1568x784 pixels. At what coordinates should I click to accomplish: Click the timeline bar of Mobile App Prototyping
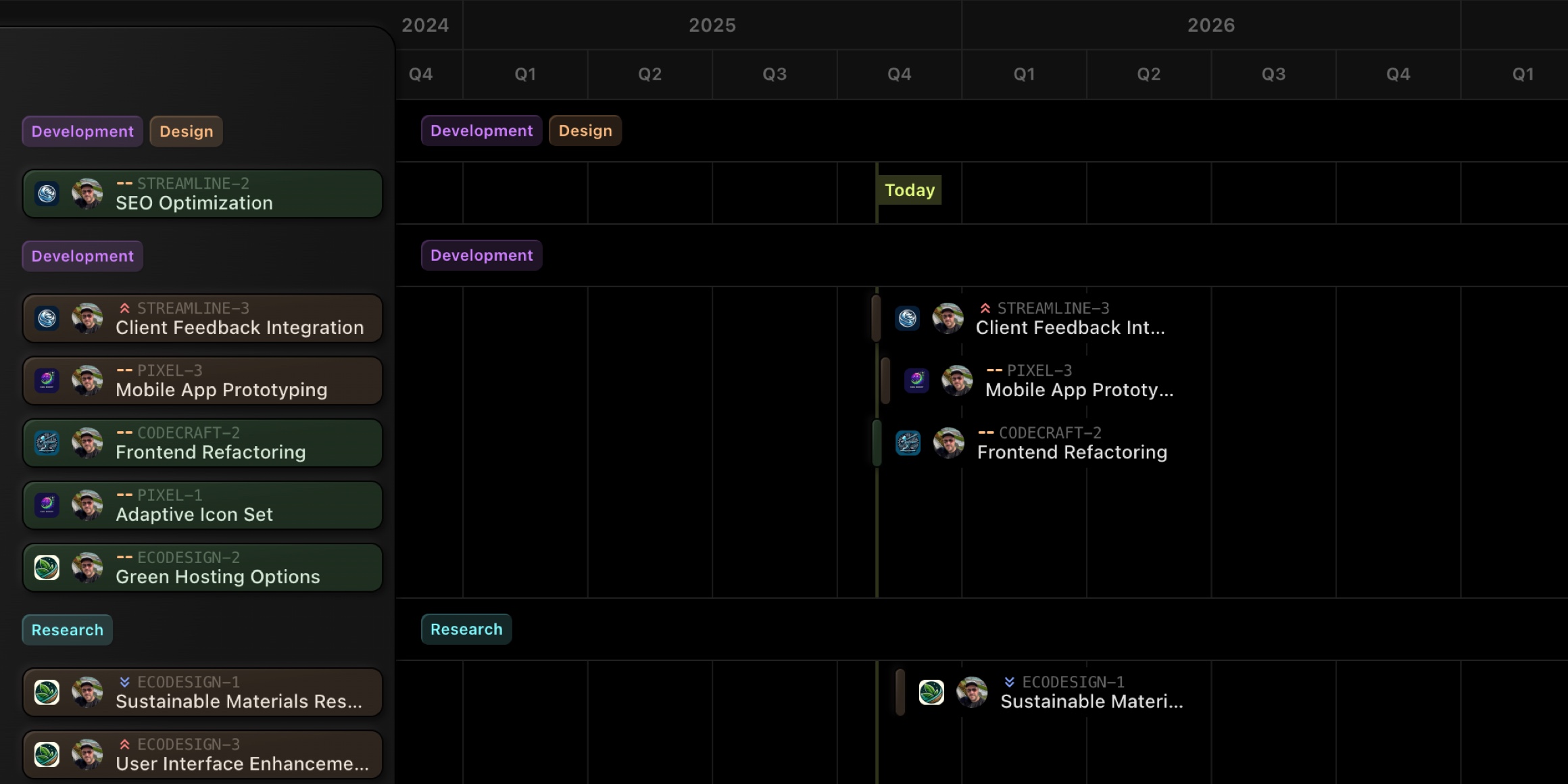885,381
